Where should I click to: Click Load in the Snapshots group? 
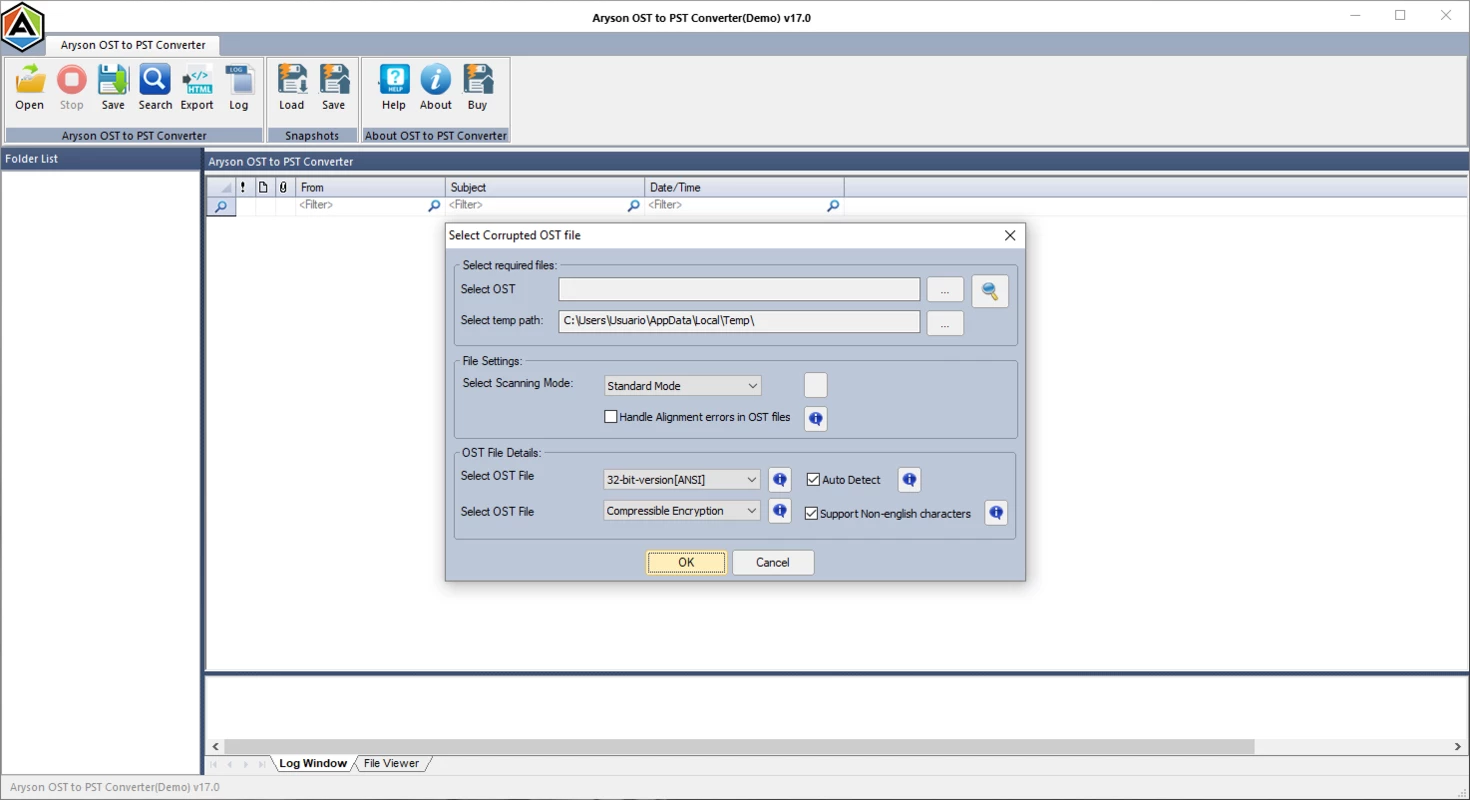(292, 87)
